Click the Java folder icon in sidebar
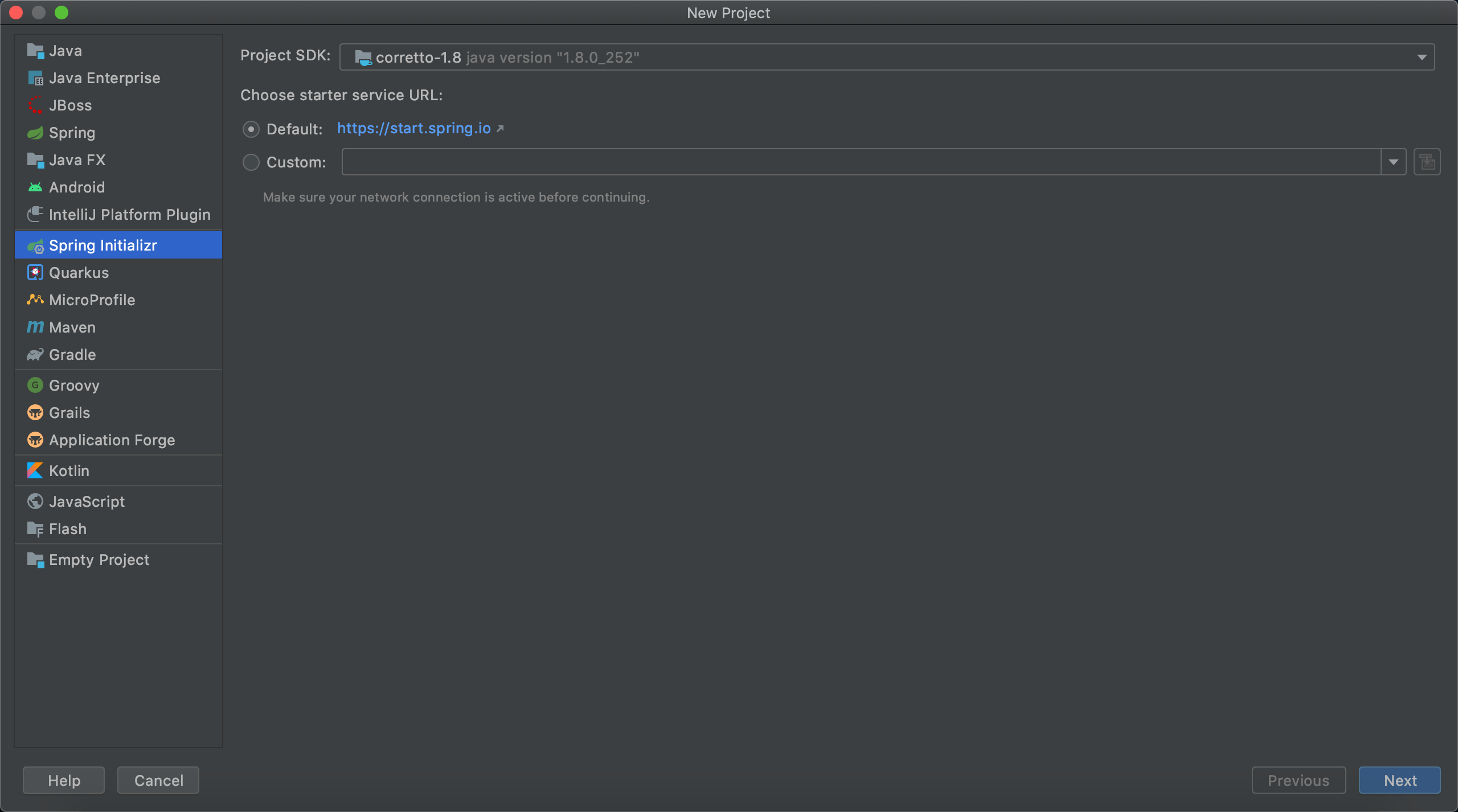Screen dimensions: 1458x812 [x=35, y=51]
